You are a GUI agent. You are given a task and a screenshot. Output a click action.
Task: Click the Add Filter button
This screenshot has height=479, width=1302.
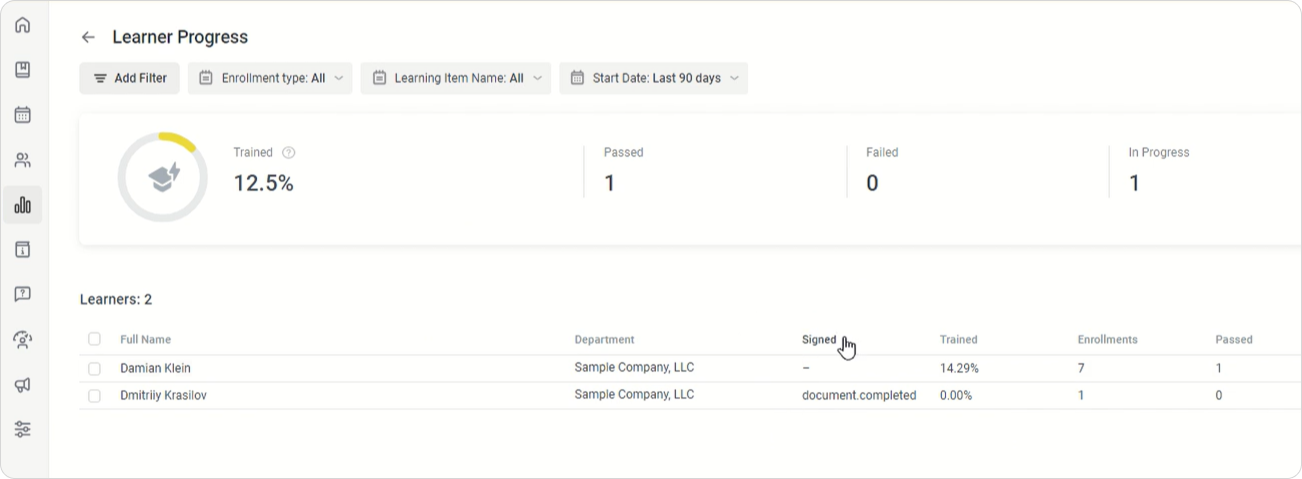(x=129, y=78)
